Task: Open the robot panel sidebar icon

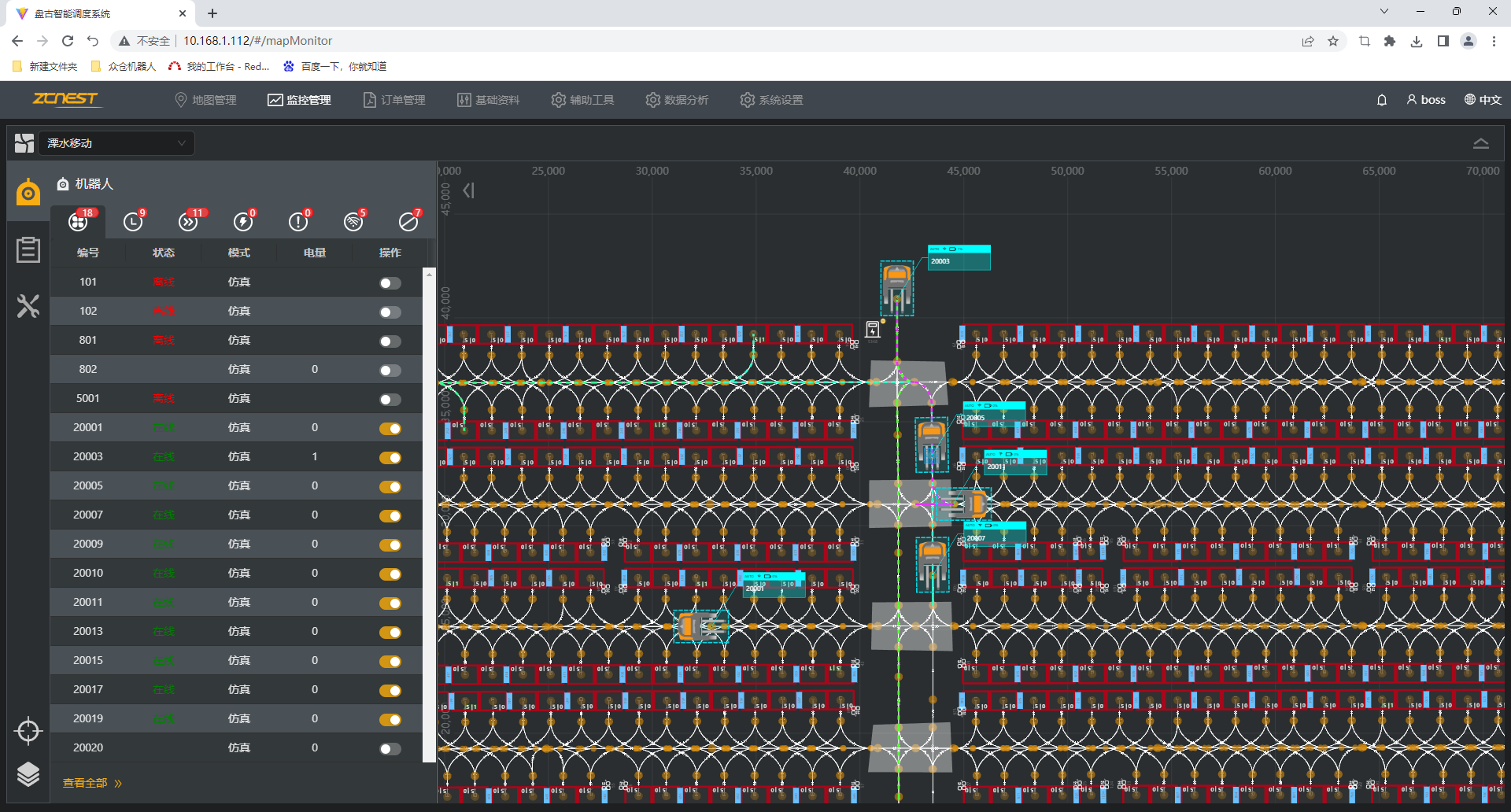Action: (x=28, y=191)
